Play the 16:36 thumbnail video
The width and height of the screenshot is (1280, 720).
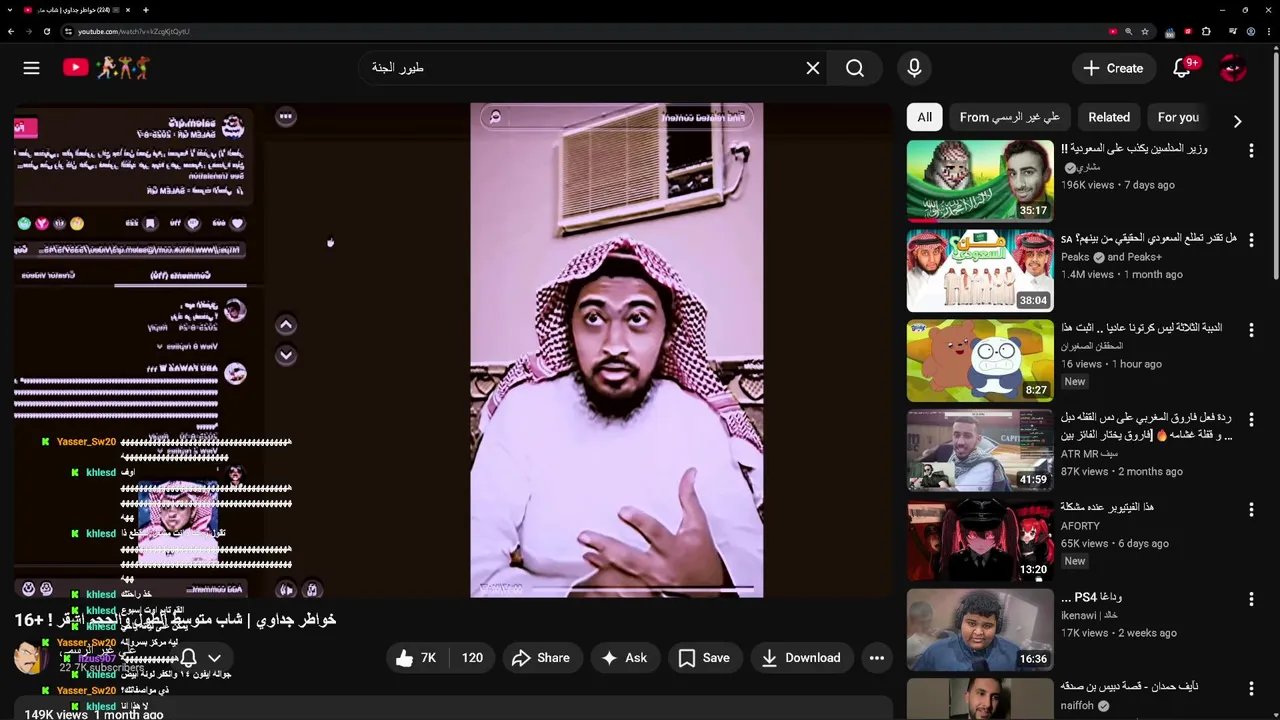[980, 629]
